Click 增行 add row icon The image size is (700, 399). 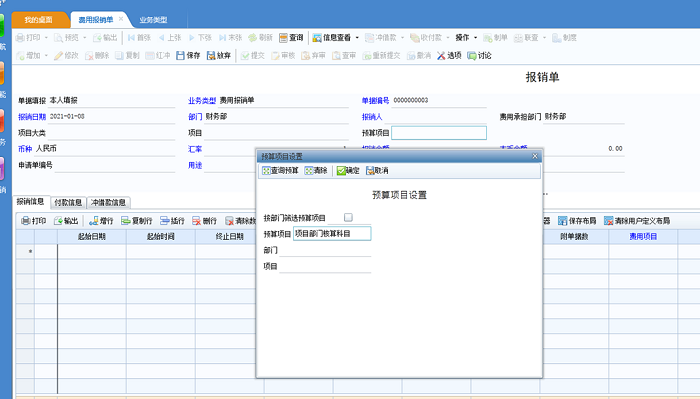pyautogui.click(x=101, y=220)
